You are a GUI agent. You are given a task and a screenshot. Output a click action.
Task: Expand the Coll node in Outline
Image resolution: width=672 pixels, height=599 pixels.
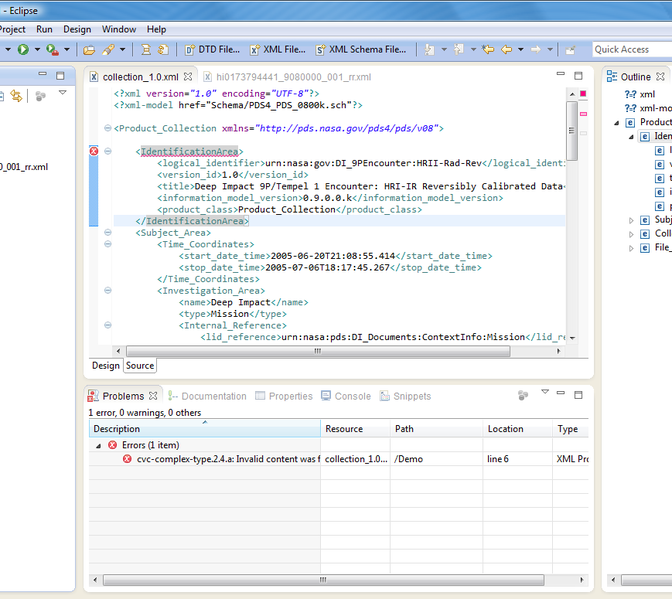point(631,234)
